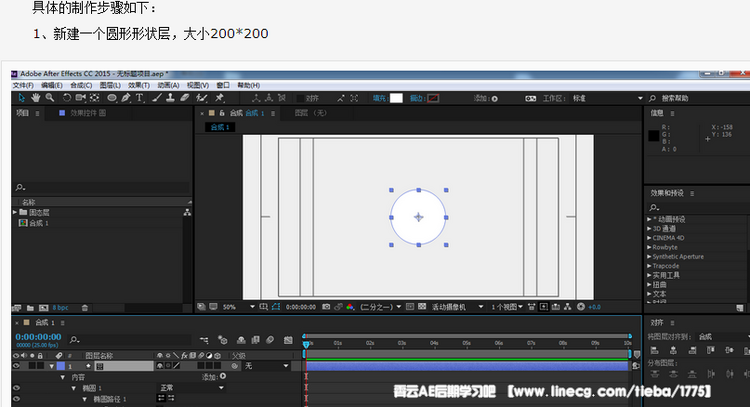Image resolution: width=750 pixels, height=407 pixels.
Task: Open the 正常 blend mode dropdown
Action: point(191,388)
